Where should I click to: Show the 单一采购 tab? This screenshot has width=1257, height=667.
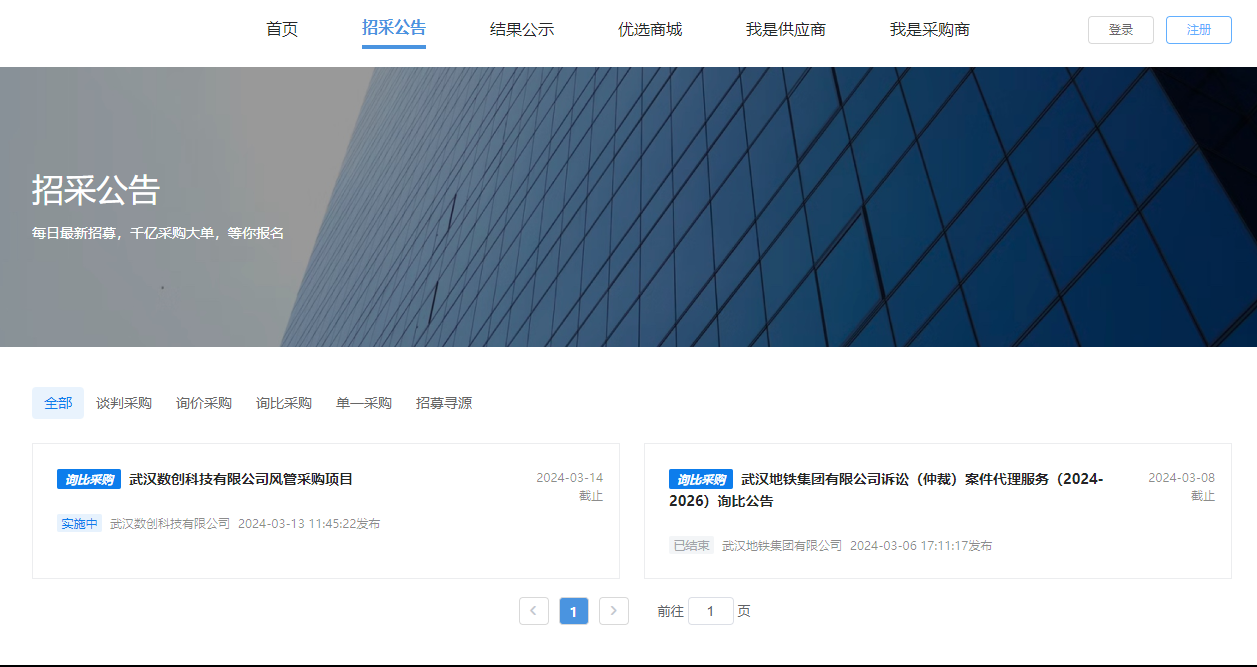[x=364, y=403]
